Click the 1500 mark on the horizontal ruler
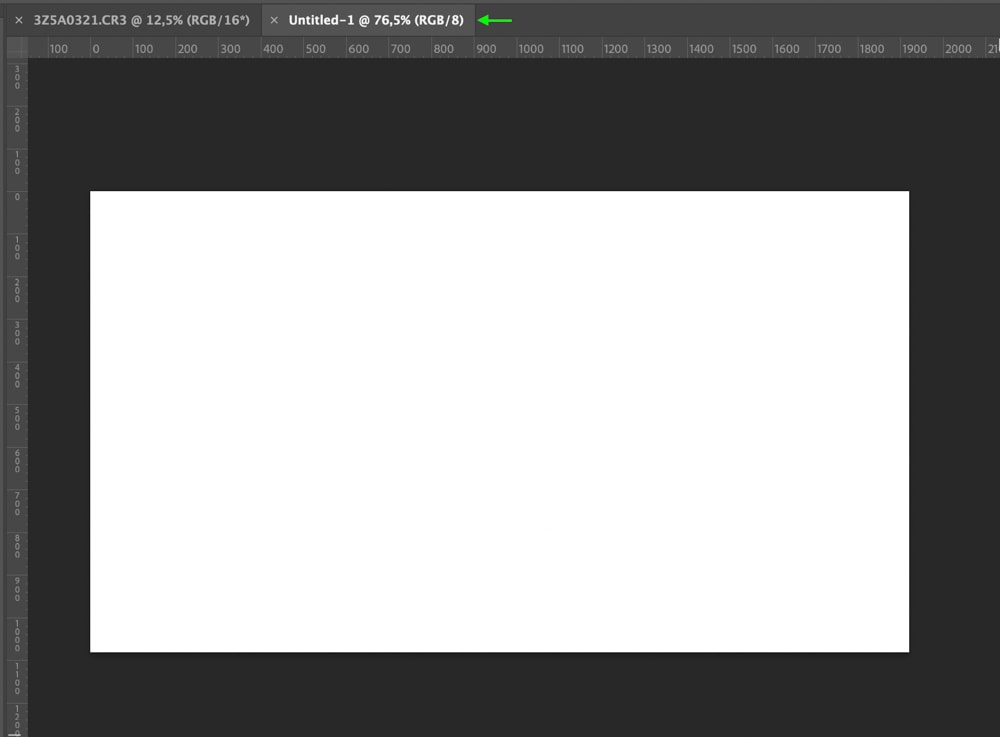The height and width of the screenshot is (737, 1000). [x=744, y=49]
